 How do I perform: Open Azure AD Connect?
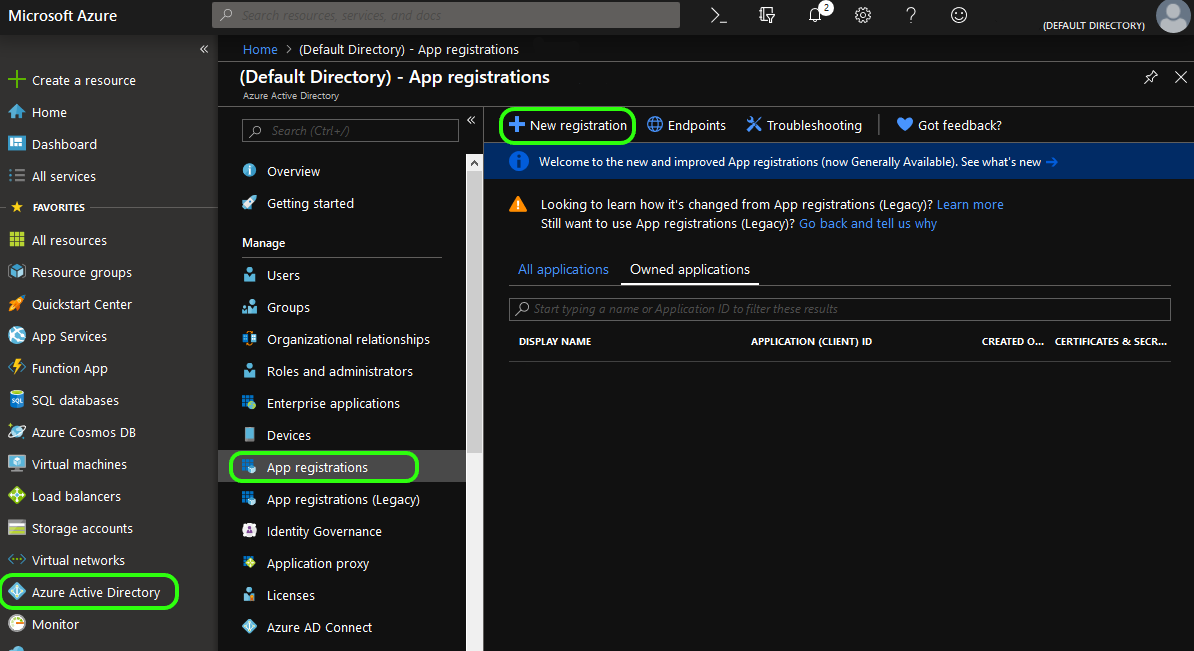tap(307, 627)
